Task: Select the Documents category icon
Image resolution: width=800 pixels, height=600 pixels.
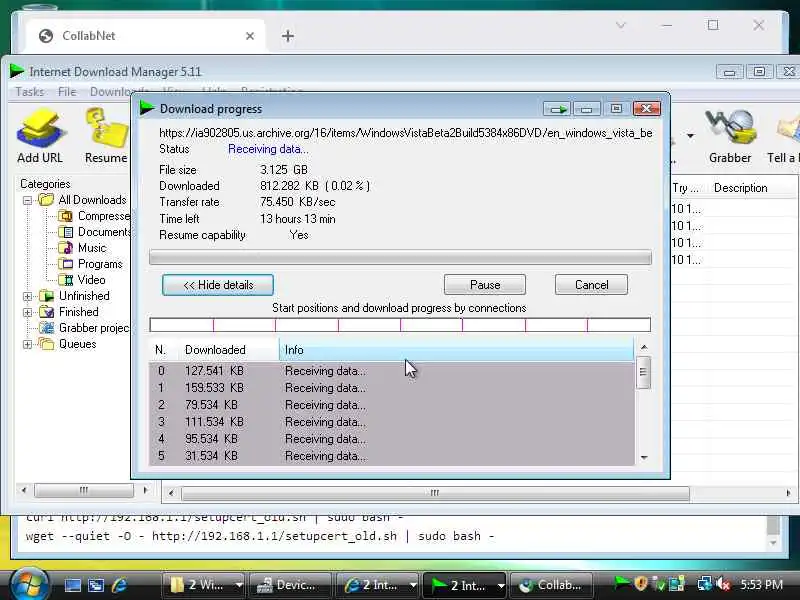Action: coord(65,232)
